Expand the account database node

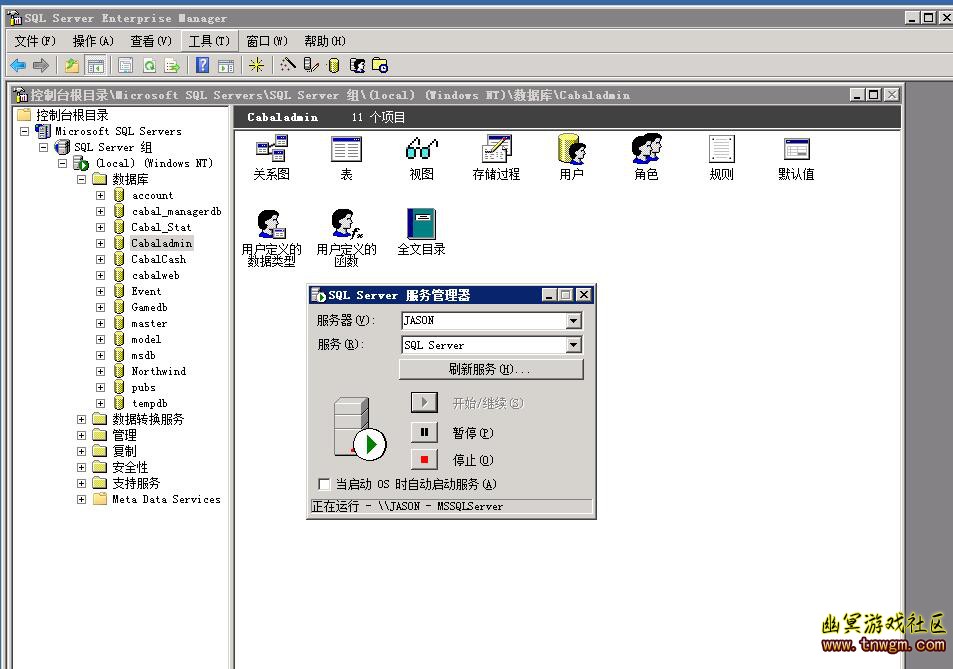pos(100,196)
